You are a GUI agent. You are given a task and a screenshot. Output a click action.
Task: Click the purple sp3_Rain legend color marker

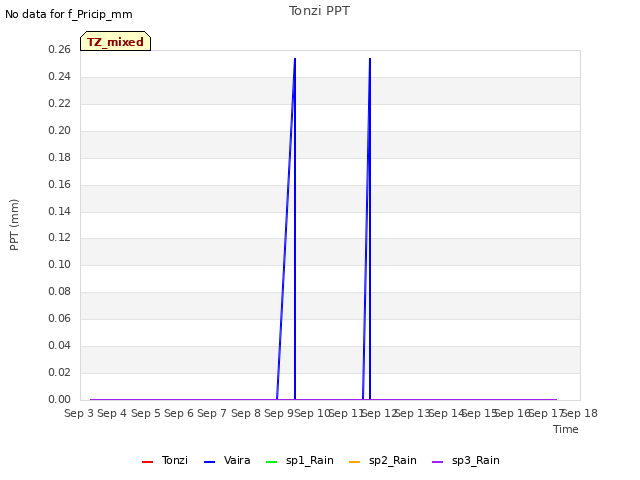pos(438,462)
